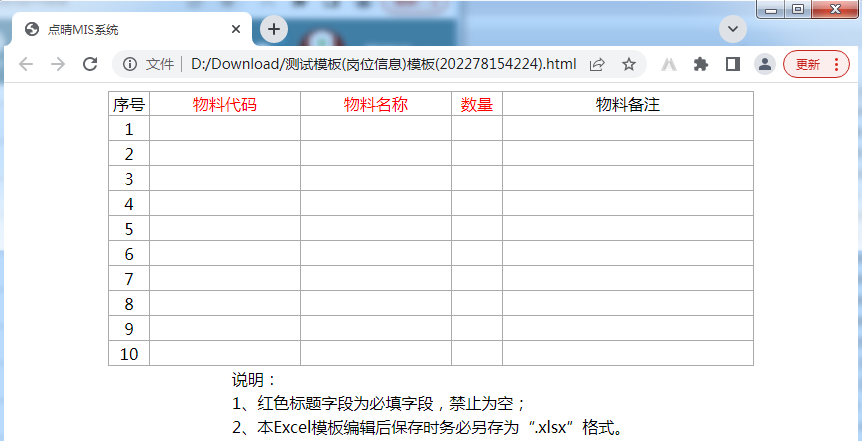Click the 物料名称 column header
862x441 pixels.
point(376,104)
